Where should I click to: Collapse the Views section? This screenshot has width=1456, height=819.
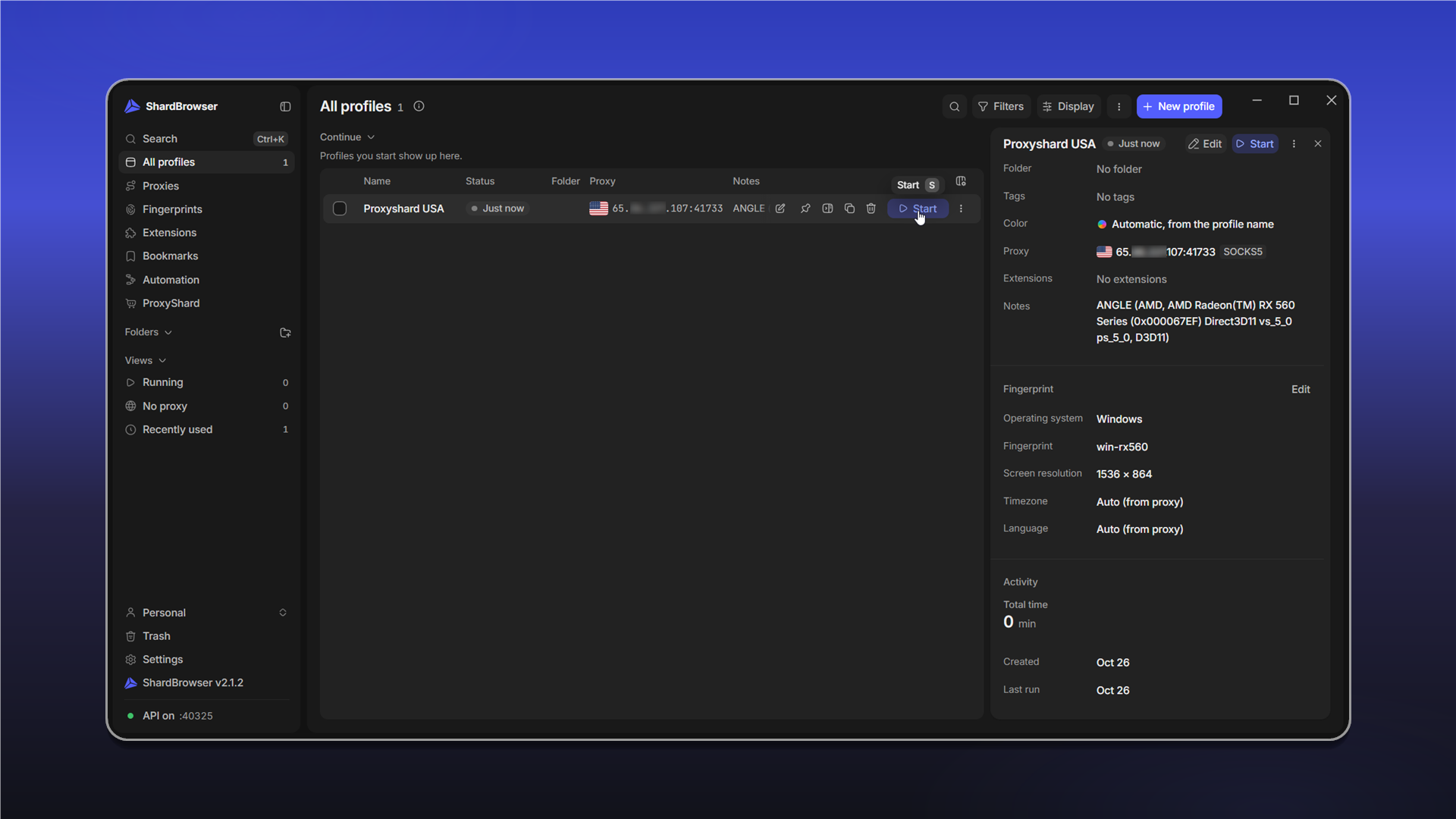point(146,360)
